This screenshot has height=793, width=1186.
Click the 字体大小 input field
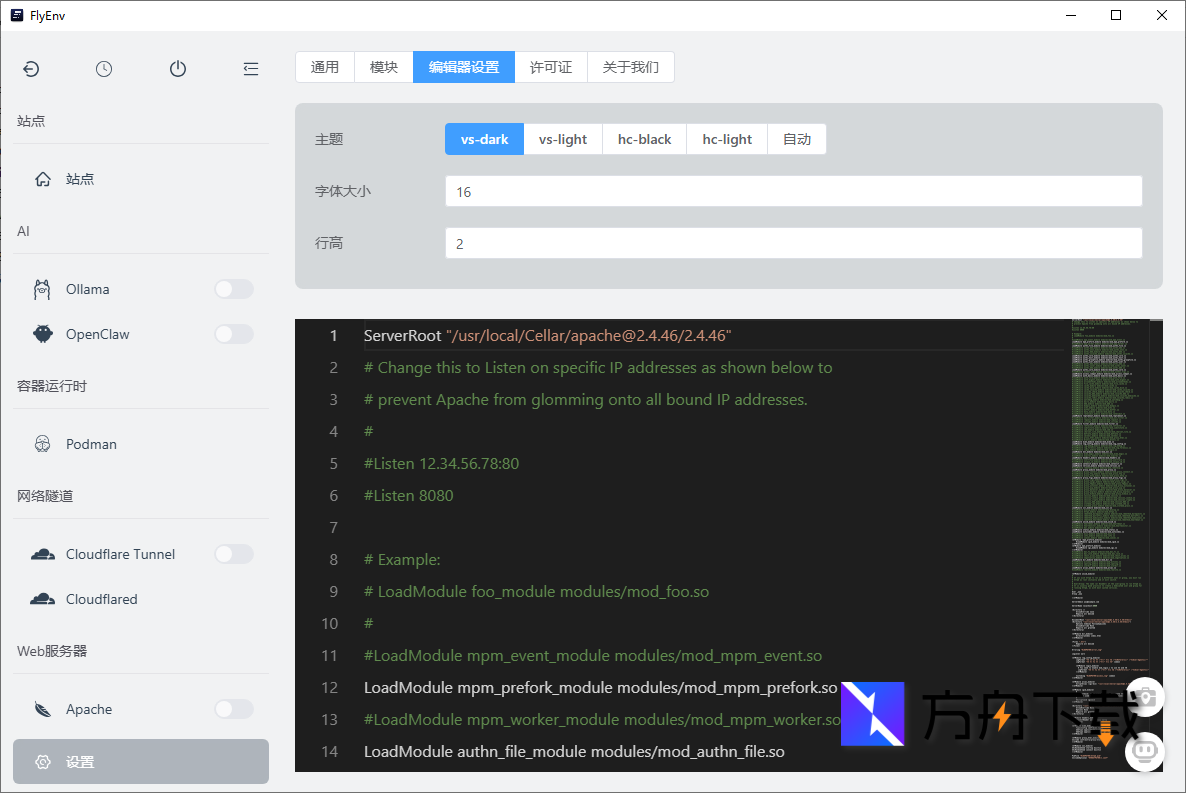coord(793,191)
